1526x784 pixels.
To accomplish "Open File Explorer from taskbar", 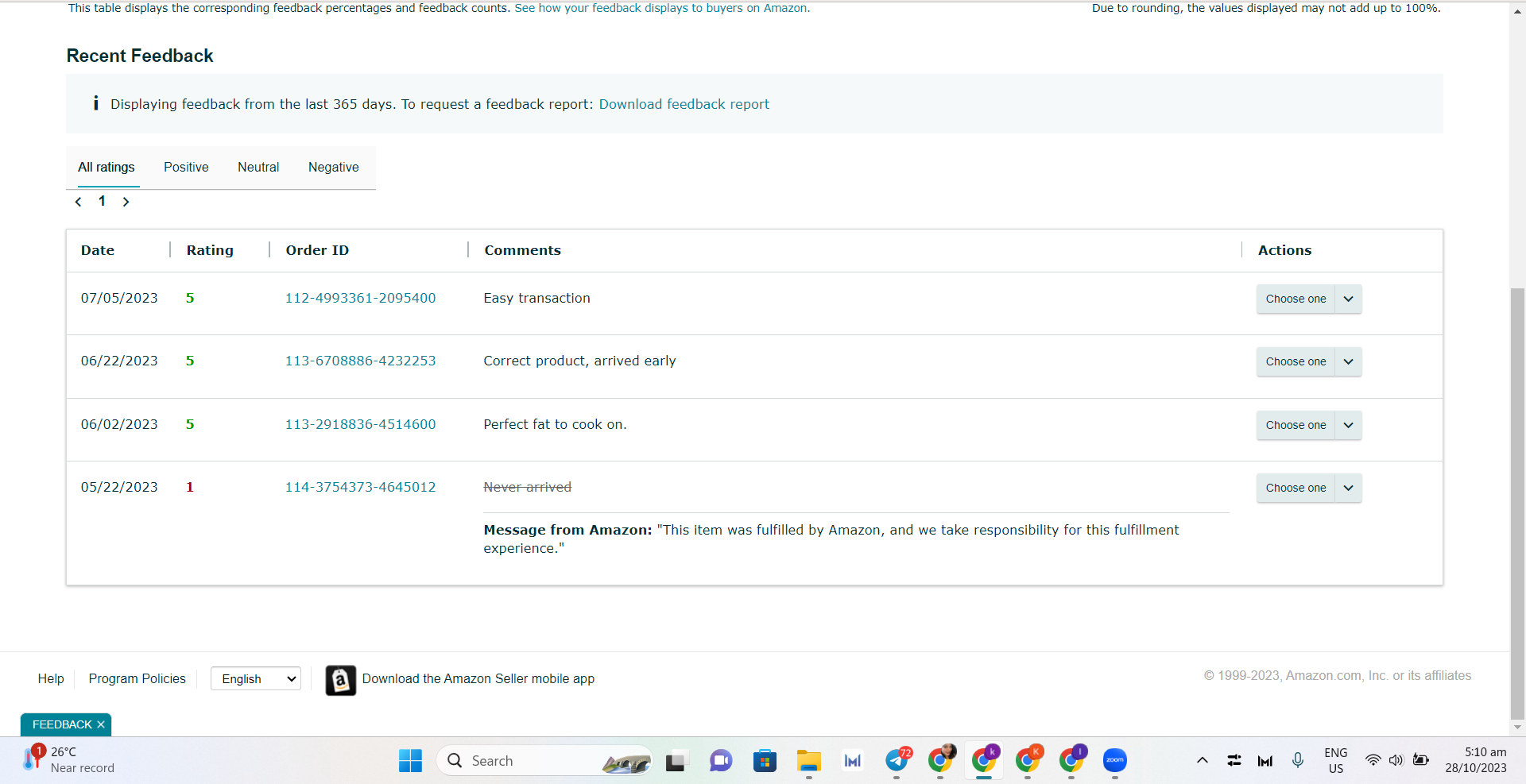I will coord(809,761).
